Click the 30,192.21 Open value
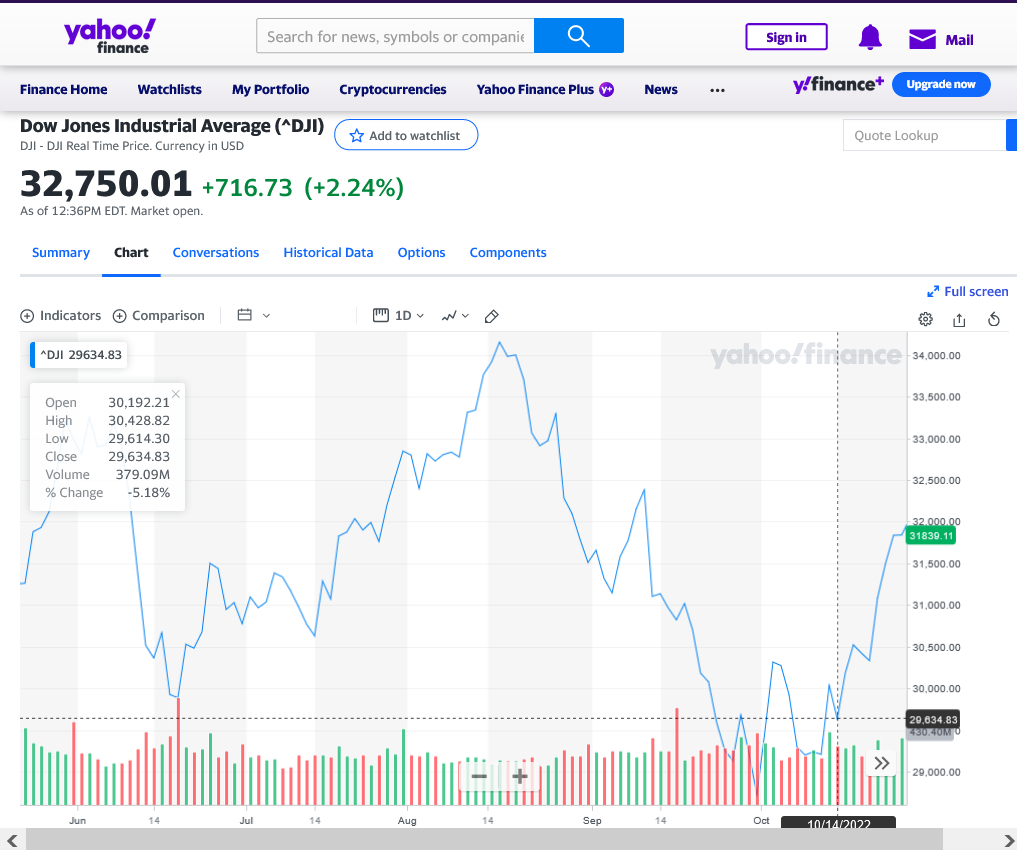The width and height of the screenshot is (1017, 850). click(x=139, y=403)
